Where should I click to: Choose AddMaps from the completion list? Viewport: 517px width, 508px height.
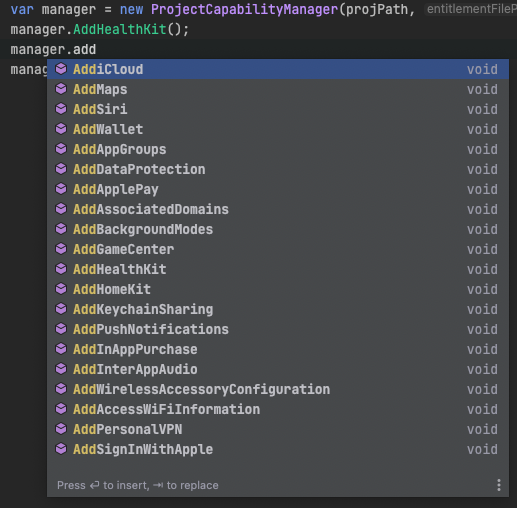pyautogui.click(x=278, y=89)
